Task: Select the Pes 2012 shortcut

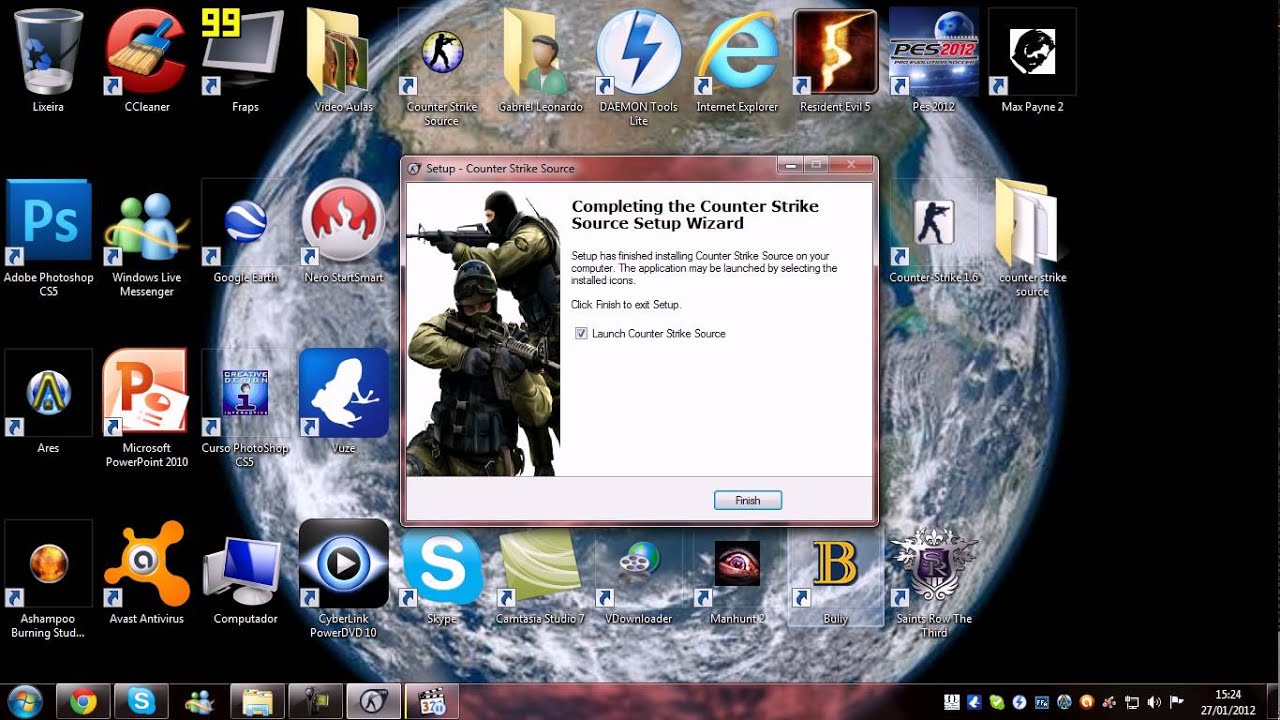Action: (x=933, y=60)
